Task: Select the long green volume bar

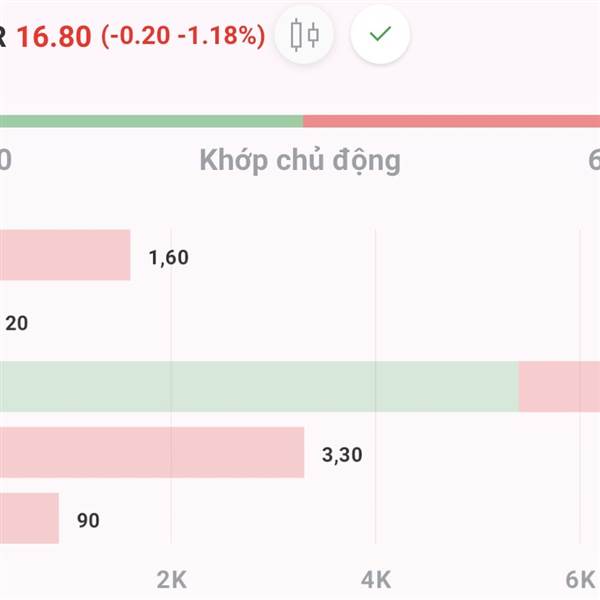Action: [259, 386]
